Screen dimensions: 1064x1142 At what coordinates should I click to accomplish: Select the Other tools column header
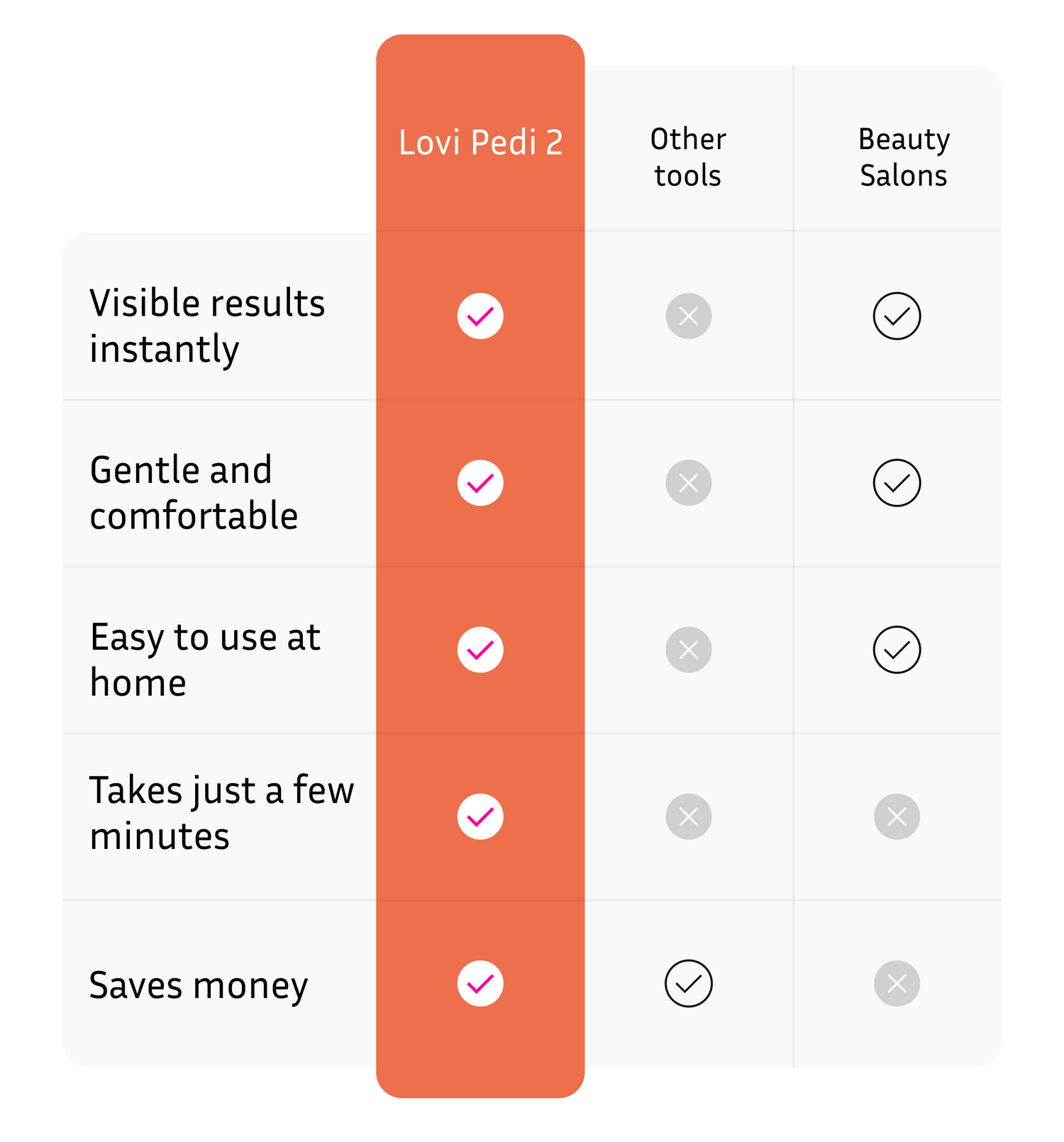pos(688,157)
